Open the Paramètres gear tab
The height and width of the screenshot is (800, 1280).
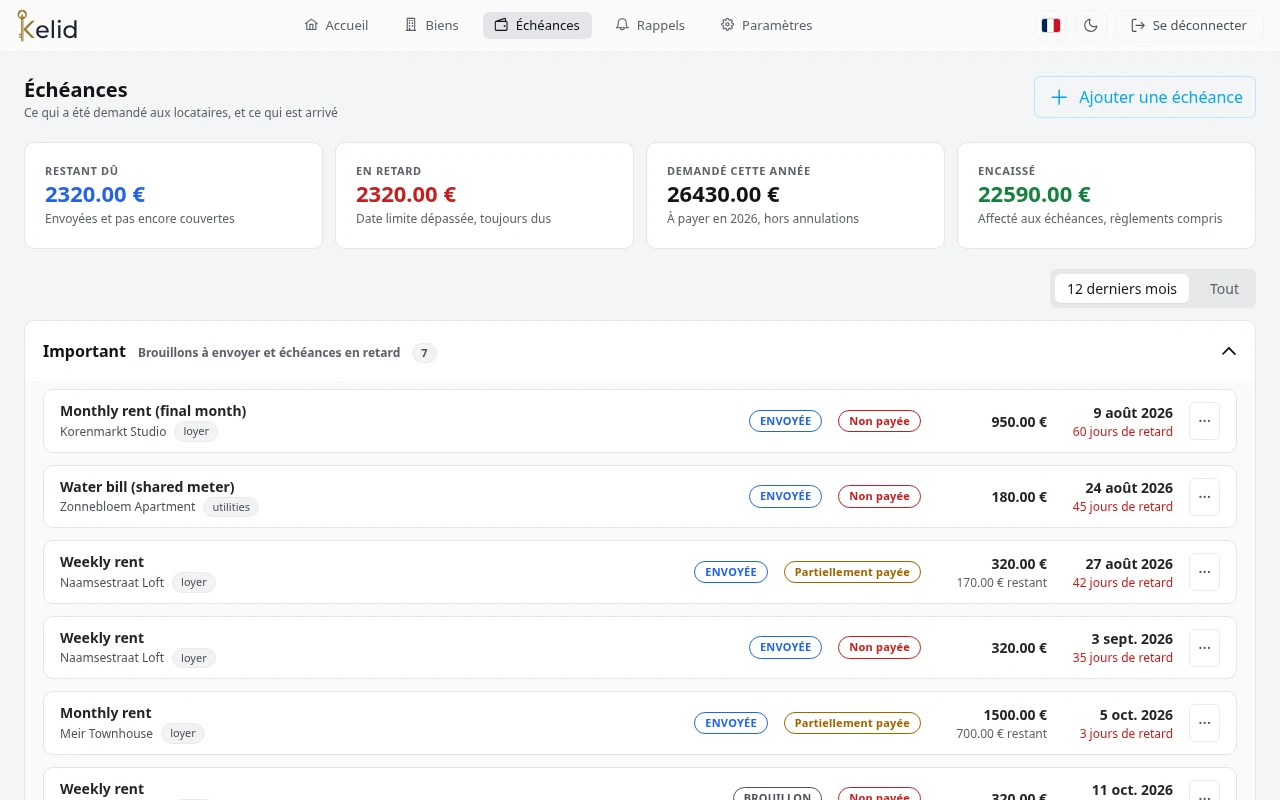766,25
